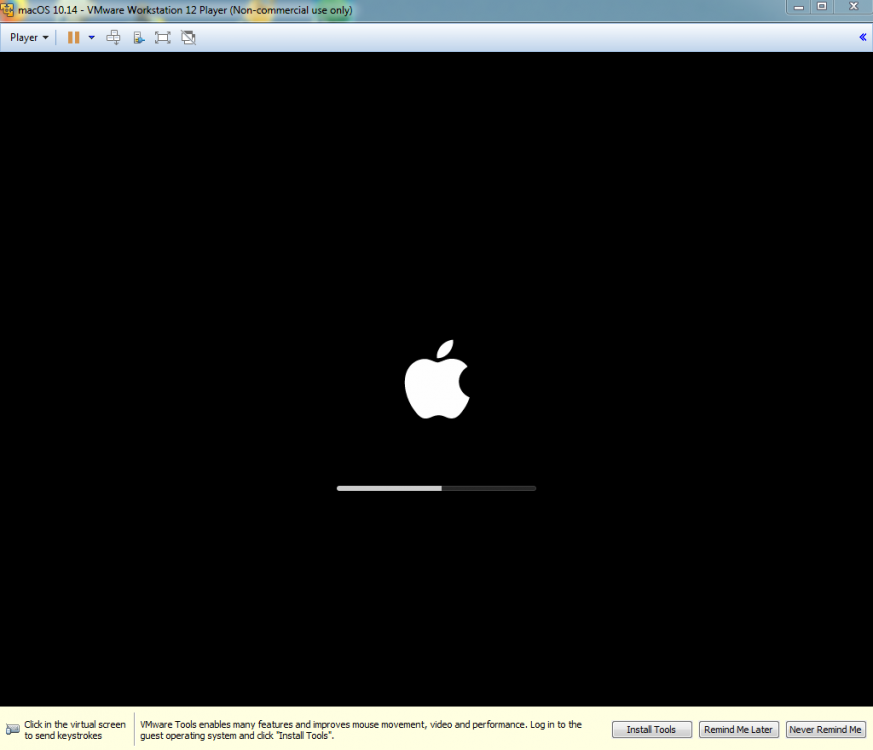
Task: Expand the power options dropdown arrow
Action: pyautogui.click(x=92, y=37)
